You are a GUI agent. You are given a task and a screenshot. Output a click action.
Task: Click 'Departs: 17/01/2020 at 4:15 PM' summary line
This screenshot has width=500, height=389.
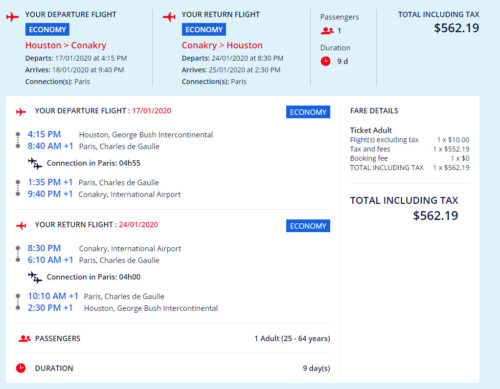tap(76, 58)
